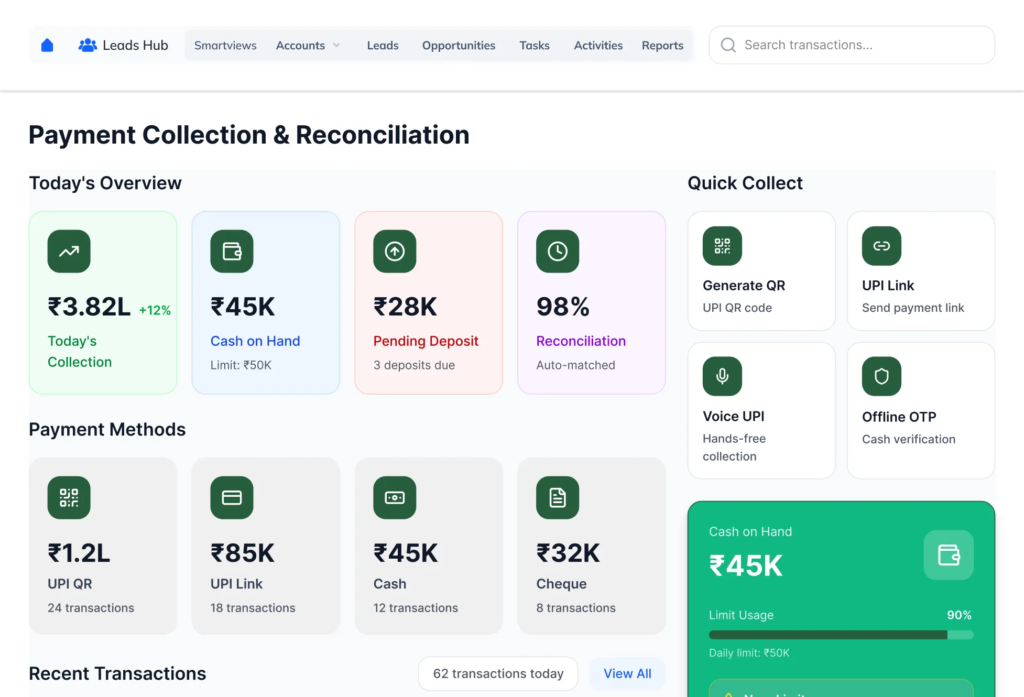Image resolution: width=1024 pixels, height=697 pixels.
Task: Click the Payment Methods heading
Action: (x=107, y=429)
